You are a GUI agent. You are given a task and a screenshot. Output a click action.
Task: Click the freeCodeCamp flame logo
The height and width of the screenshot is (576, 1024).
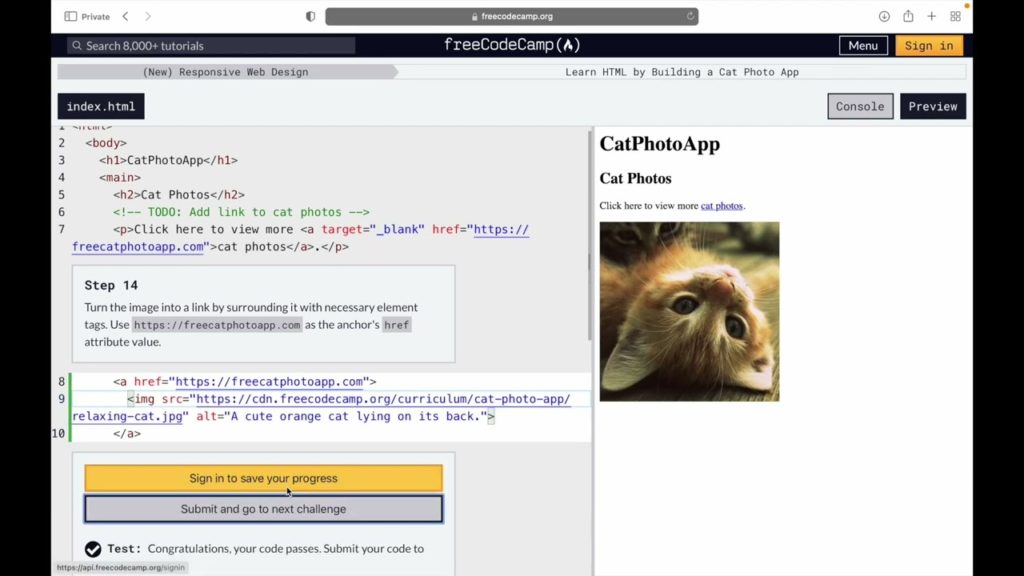tap(567, 44)
